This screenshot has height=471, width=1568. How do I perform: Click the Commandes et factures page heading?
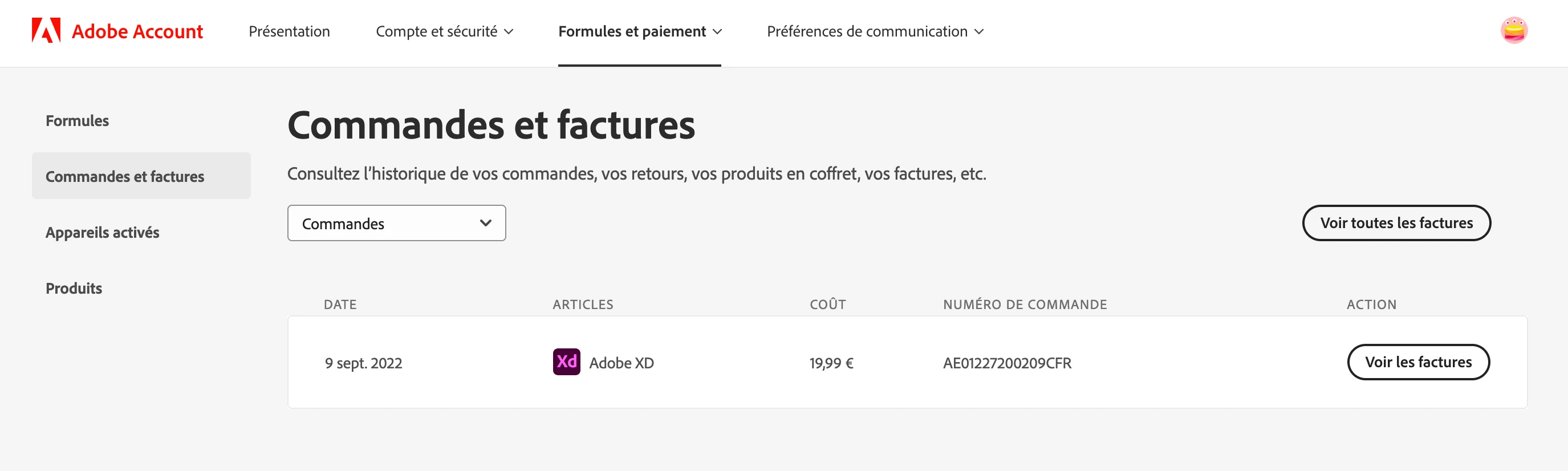[x=490, y=125]
